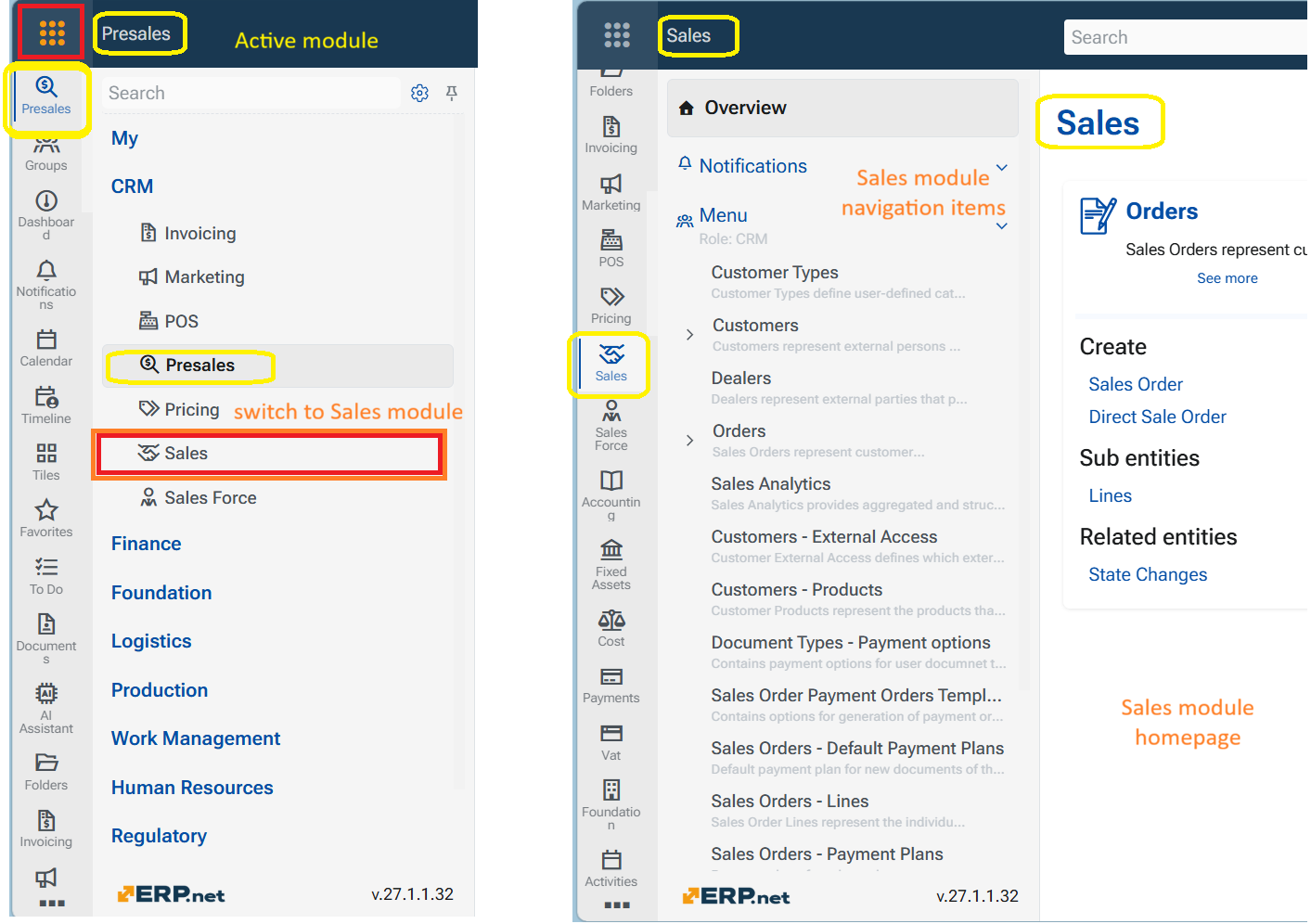Expand the Orders navigation item arrow
The image size is (1311, 924).
(689, 441)
